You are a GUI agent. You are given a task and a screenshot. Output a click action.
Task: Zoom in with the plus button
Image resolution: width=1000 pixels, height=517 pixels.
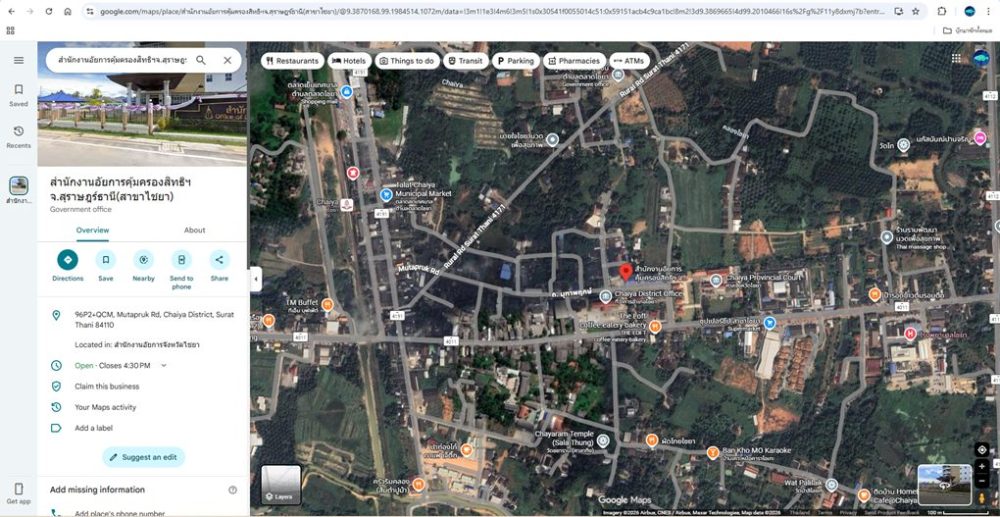pos(982,467)
